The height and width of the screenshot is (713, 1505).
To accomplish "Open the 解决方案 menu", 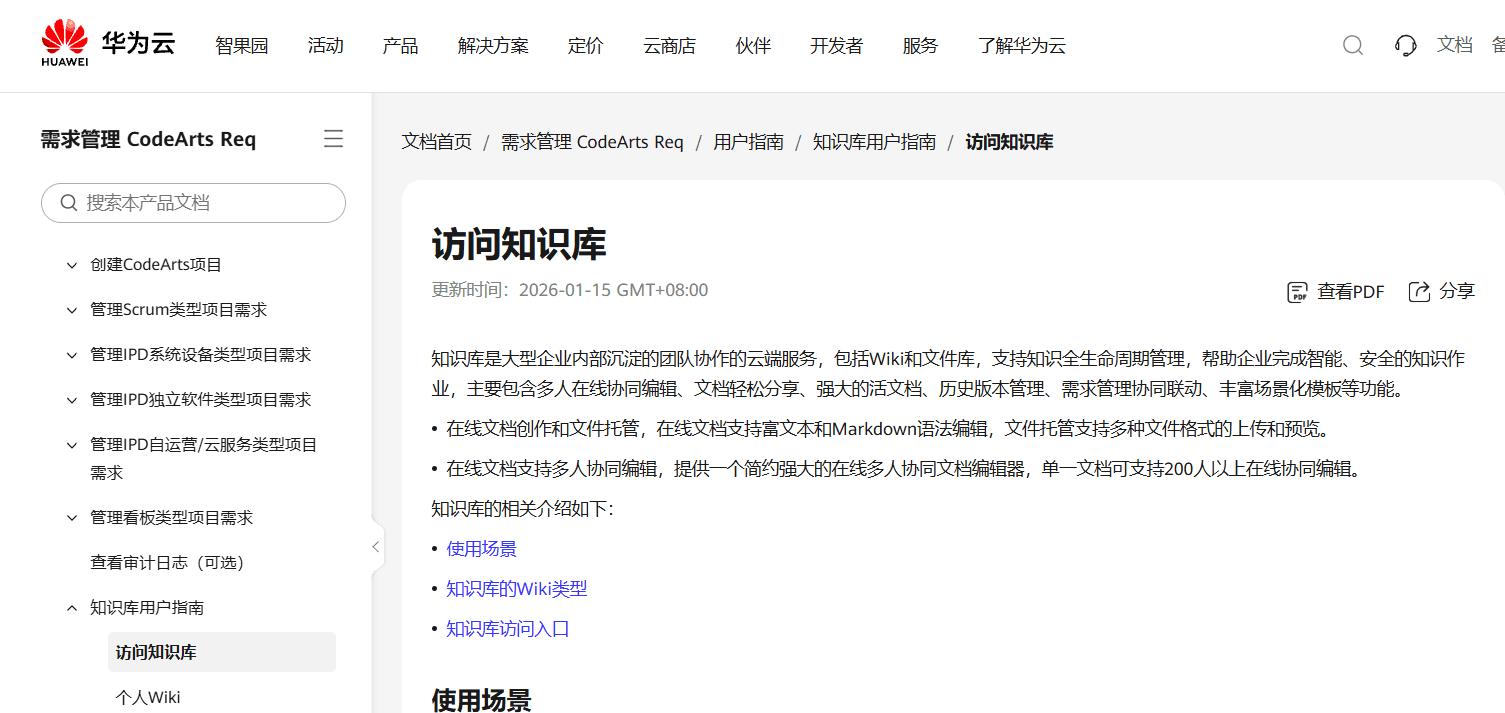I will (x=493, y=45).
